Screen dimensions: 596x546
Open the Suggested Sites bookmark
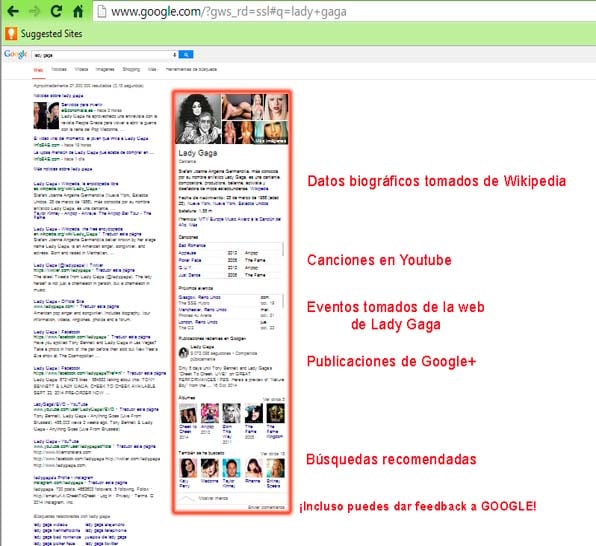[44, 33]
